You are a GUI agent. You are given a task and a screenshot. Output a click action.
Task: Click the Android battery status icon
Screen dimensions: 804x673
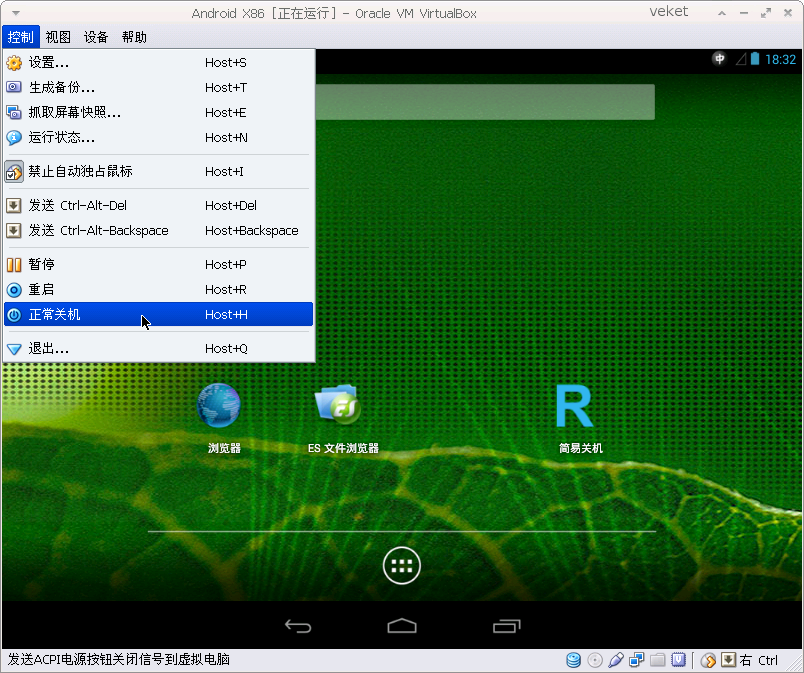tap(755, 59)
